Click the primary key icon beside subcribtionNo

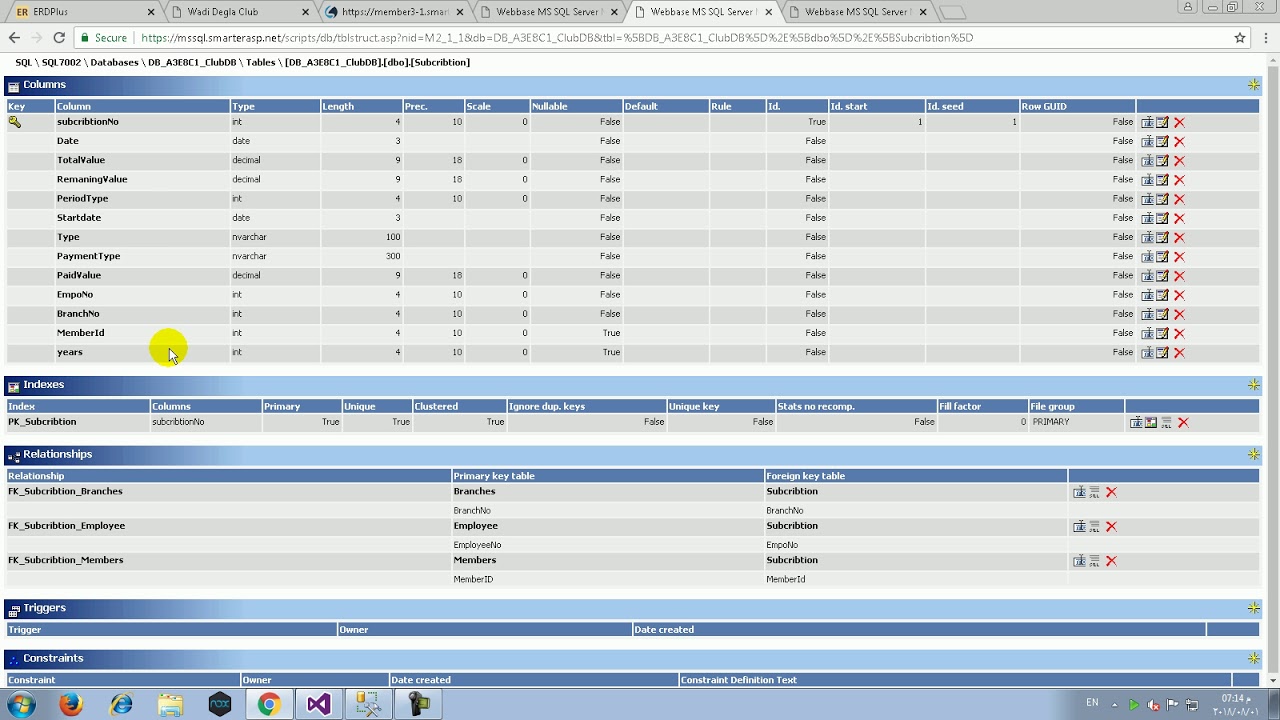[15, 122]
